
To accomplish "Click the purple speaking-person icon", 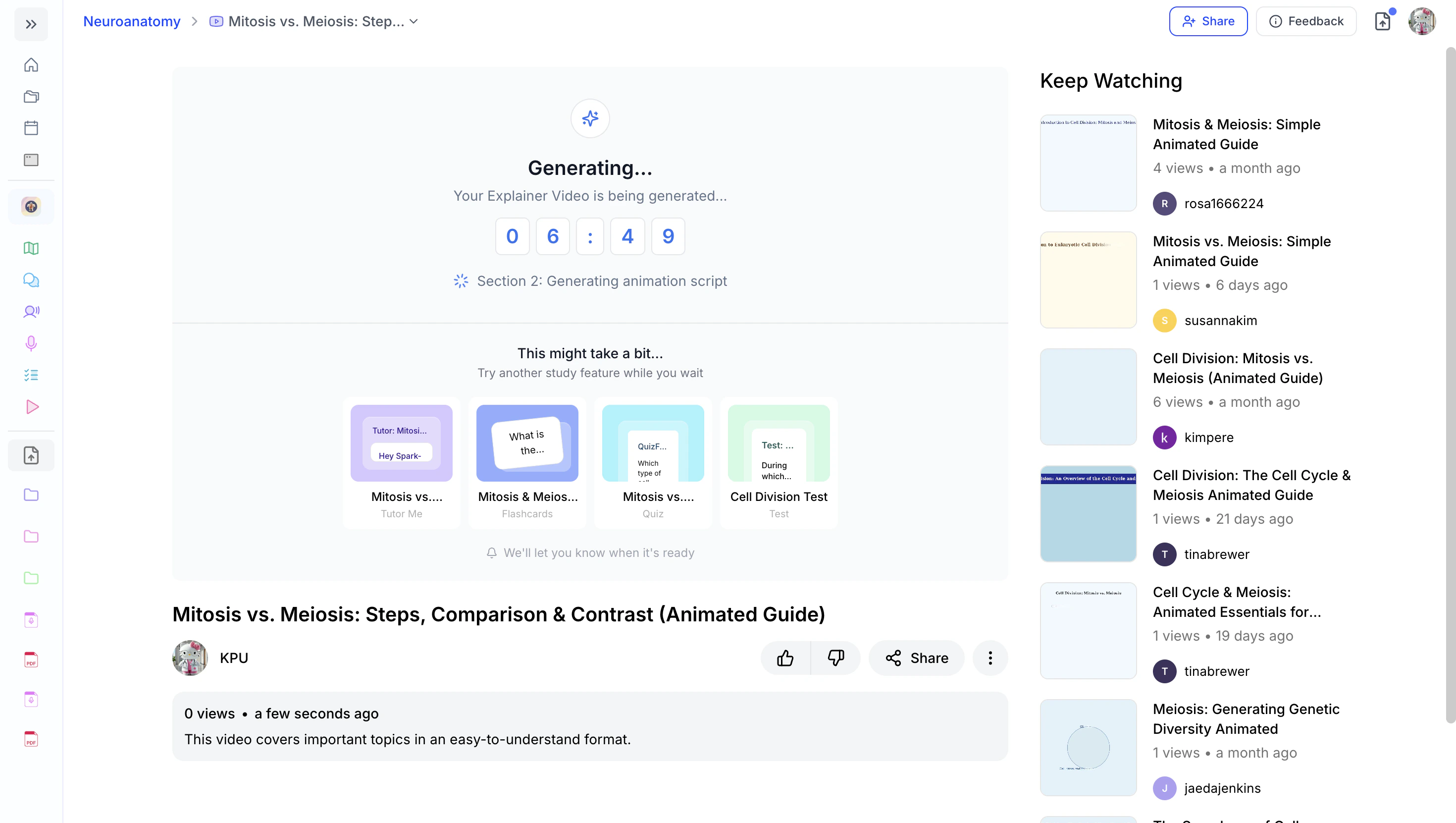I will coord(31,311).
